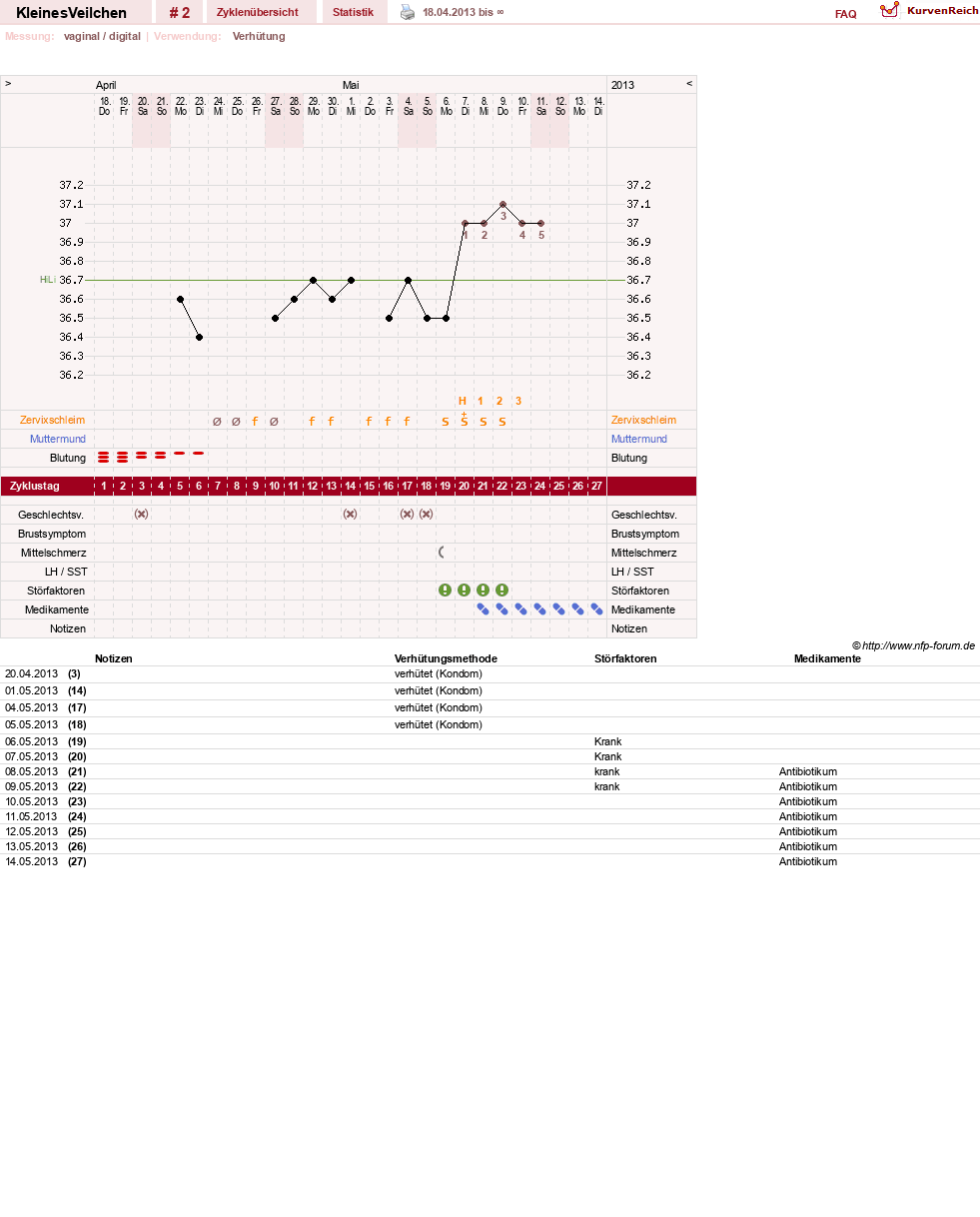Click the 27. Sa date column header
The width and height of the screenshot is (980, 1217).
(275, 106)
